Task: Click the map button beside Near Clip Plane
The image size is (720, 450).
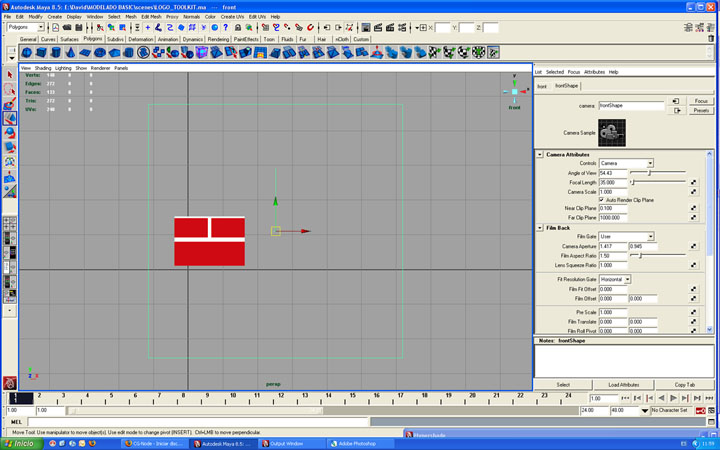Action: coord(693,208)
